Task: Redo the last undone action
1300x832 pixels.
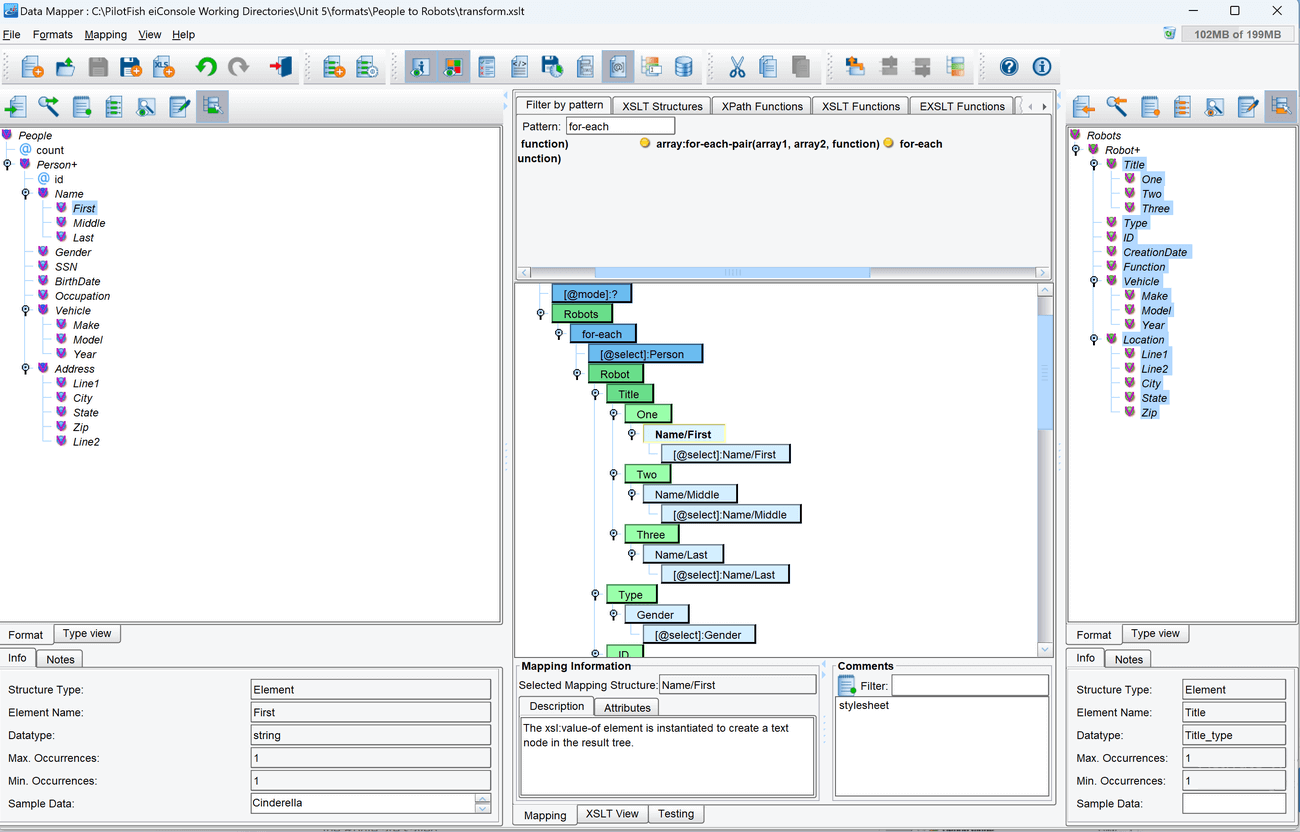Action: tap(238, 67)
